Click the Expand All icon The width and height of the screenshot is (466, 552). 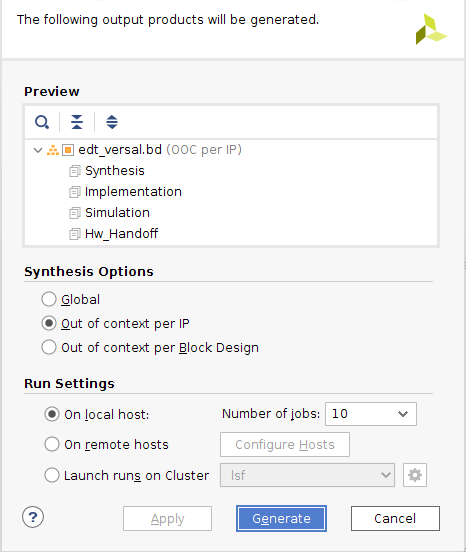112,122
